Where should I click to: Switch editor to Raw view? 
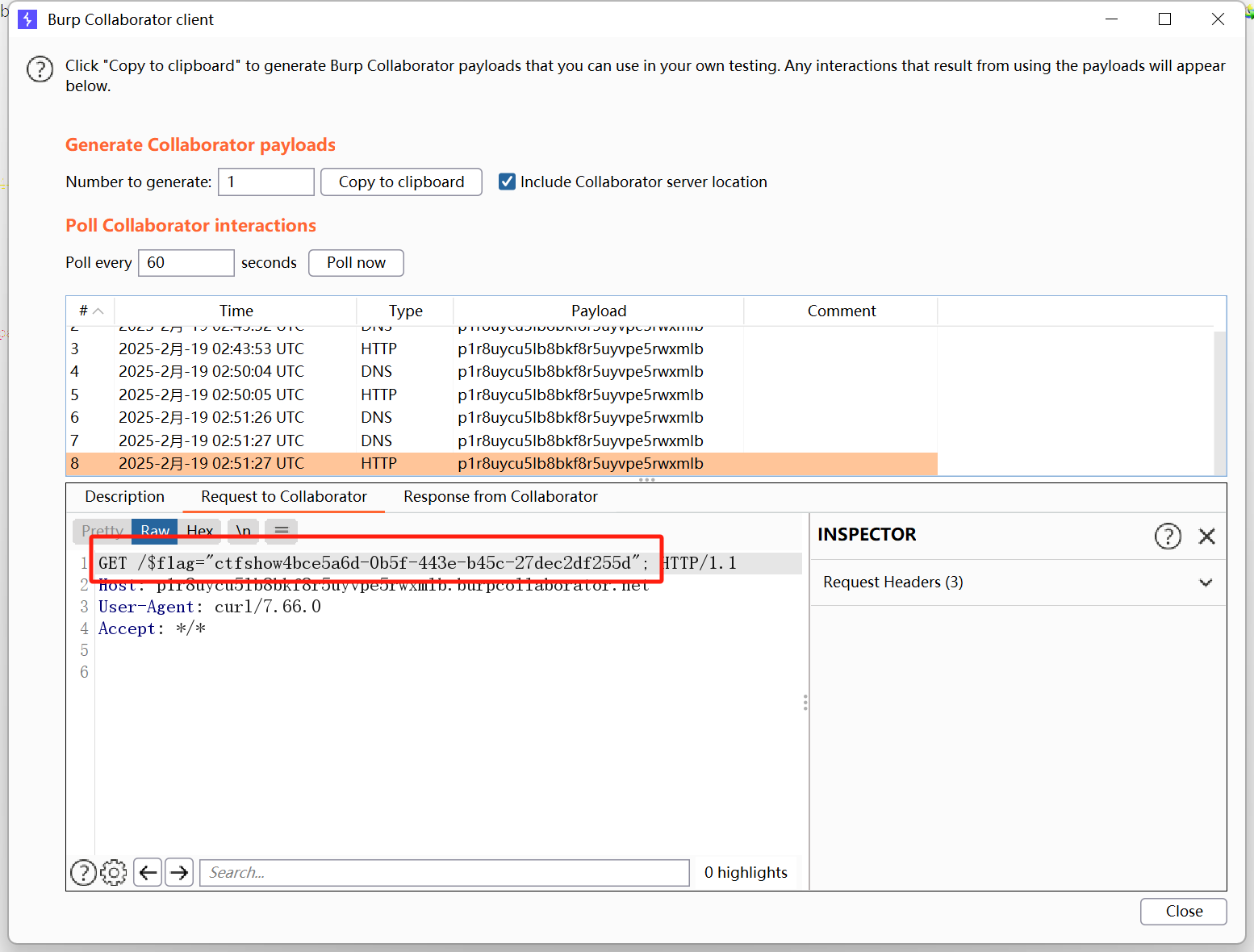(155, 530)
